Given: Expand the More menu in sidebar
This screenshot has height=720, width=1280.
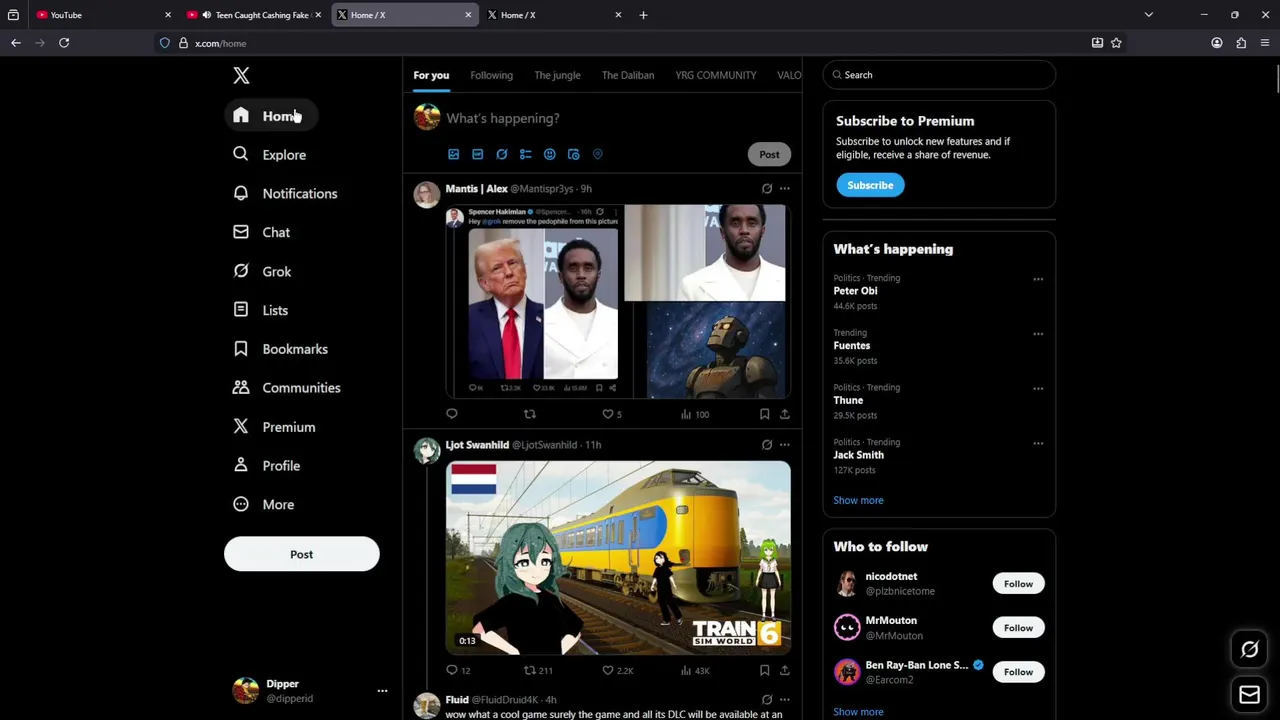Looking at the screenshot, I should (x=264, y=504).
